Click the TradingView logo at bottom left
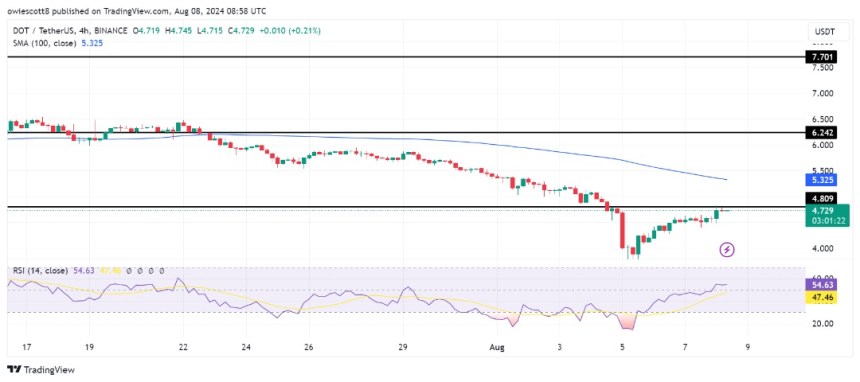The image size is (860, 382). click(x=41, y=369)
